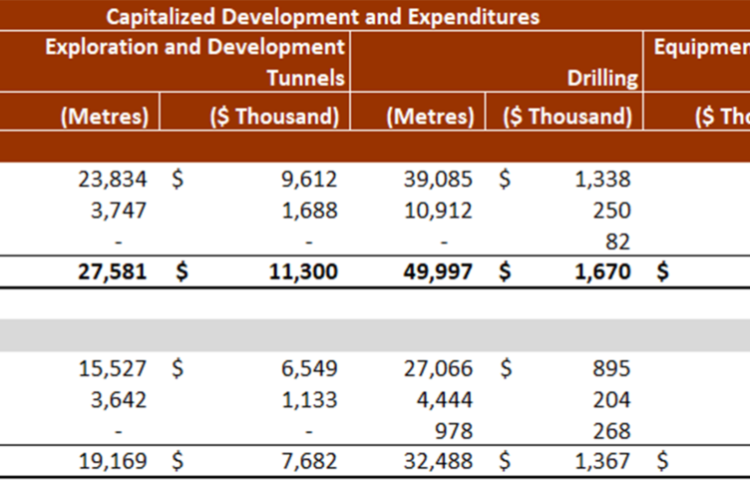Click the Drilling column header
This screenshot has width=750, height=480.
click(602, 78)
